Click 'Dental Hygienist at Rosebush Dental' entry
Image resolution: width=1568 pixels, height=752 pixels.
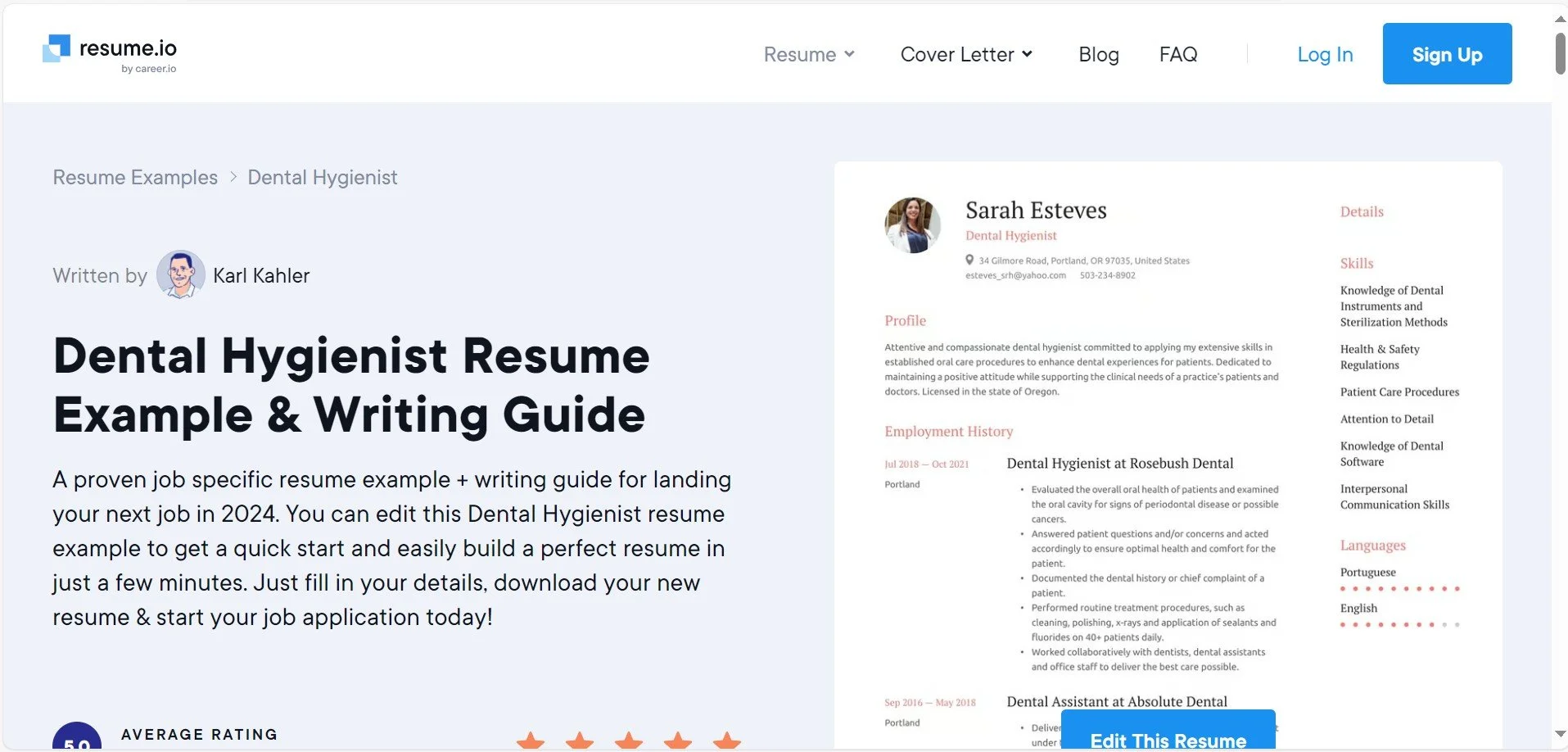(x=1119, y=463)
